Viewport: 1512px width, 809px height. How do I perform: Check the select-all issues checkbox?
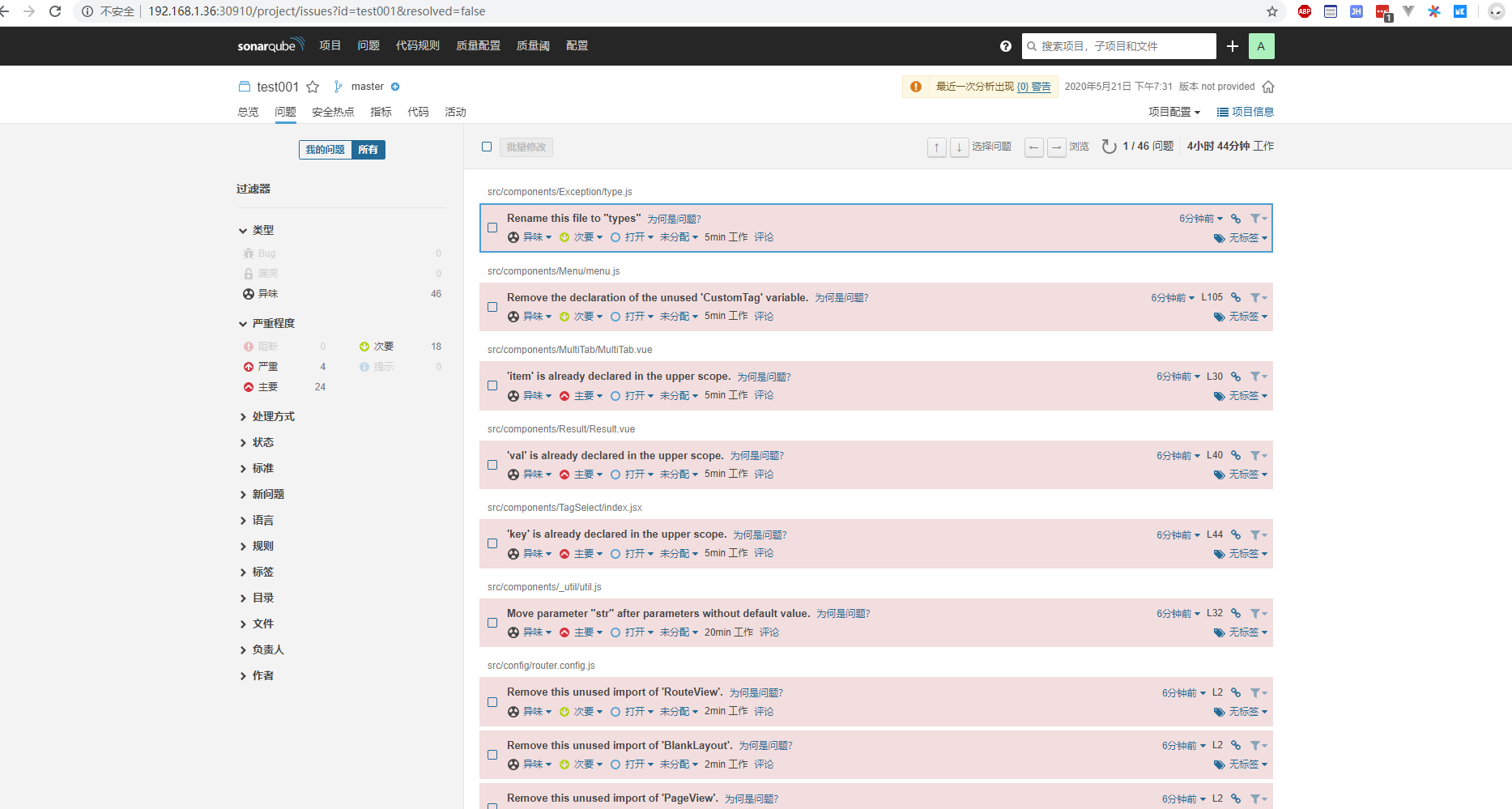(487, 147)
